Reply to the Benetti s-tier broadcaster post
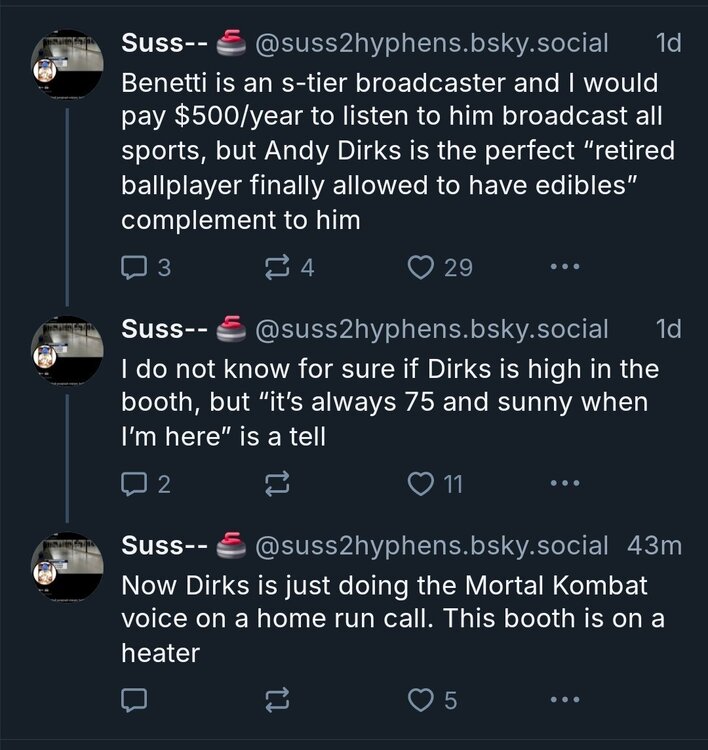This screenshot has width=708, height=750. 134,267
